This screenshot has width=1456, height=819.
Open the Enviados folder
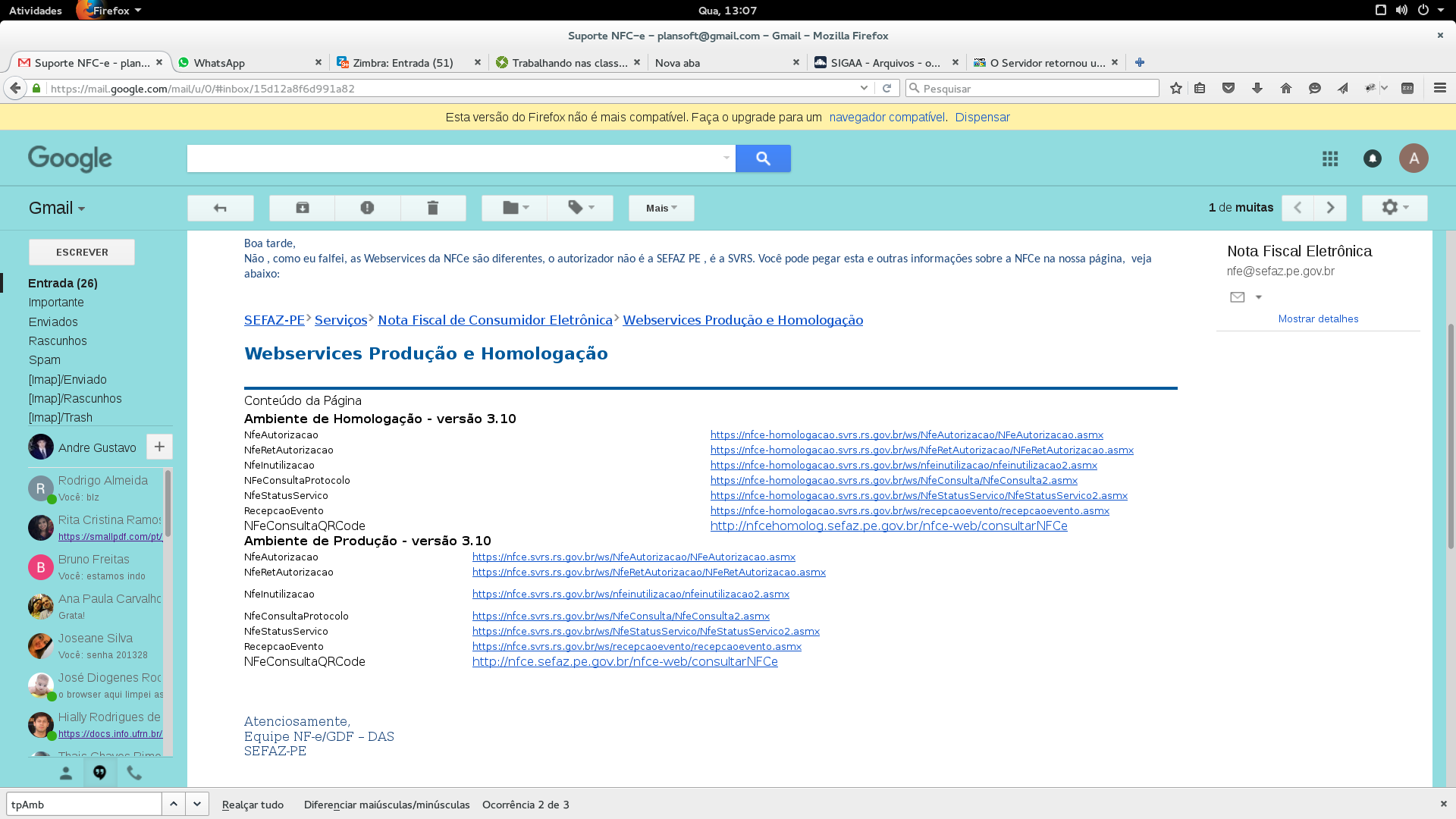[x=53, y=322]
